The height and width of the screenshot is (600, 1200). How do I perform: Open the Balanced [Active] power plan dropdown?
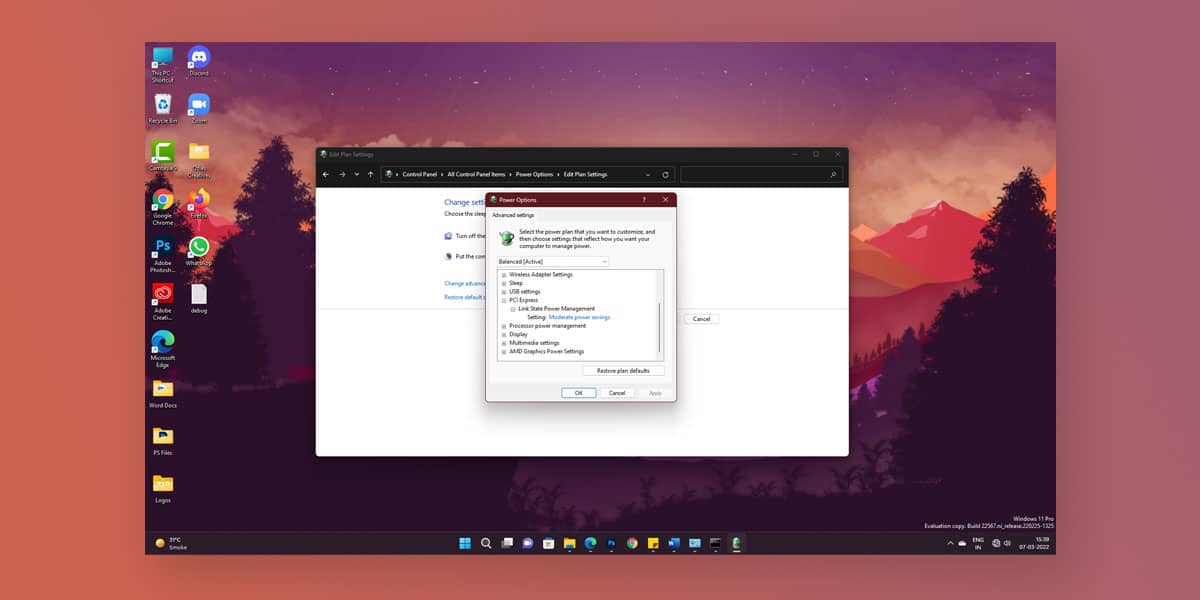[553, 261]
